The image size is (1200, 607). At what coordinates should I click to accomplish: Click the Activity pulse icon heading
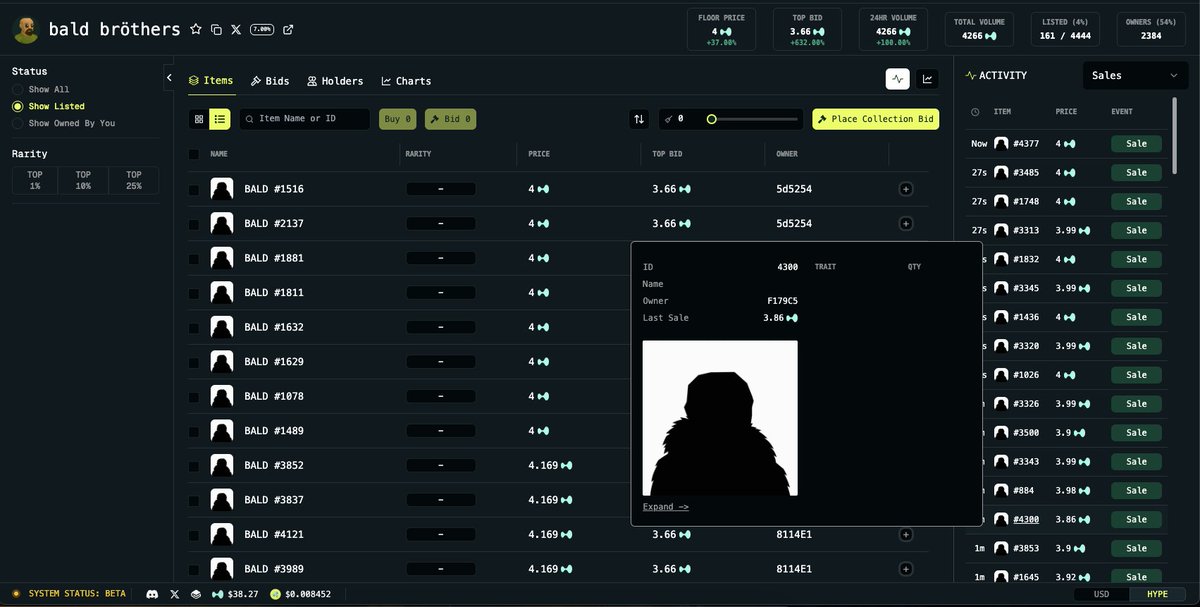971,75
